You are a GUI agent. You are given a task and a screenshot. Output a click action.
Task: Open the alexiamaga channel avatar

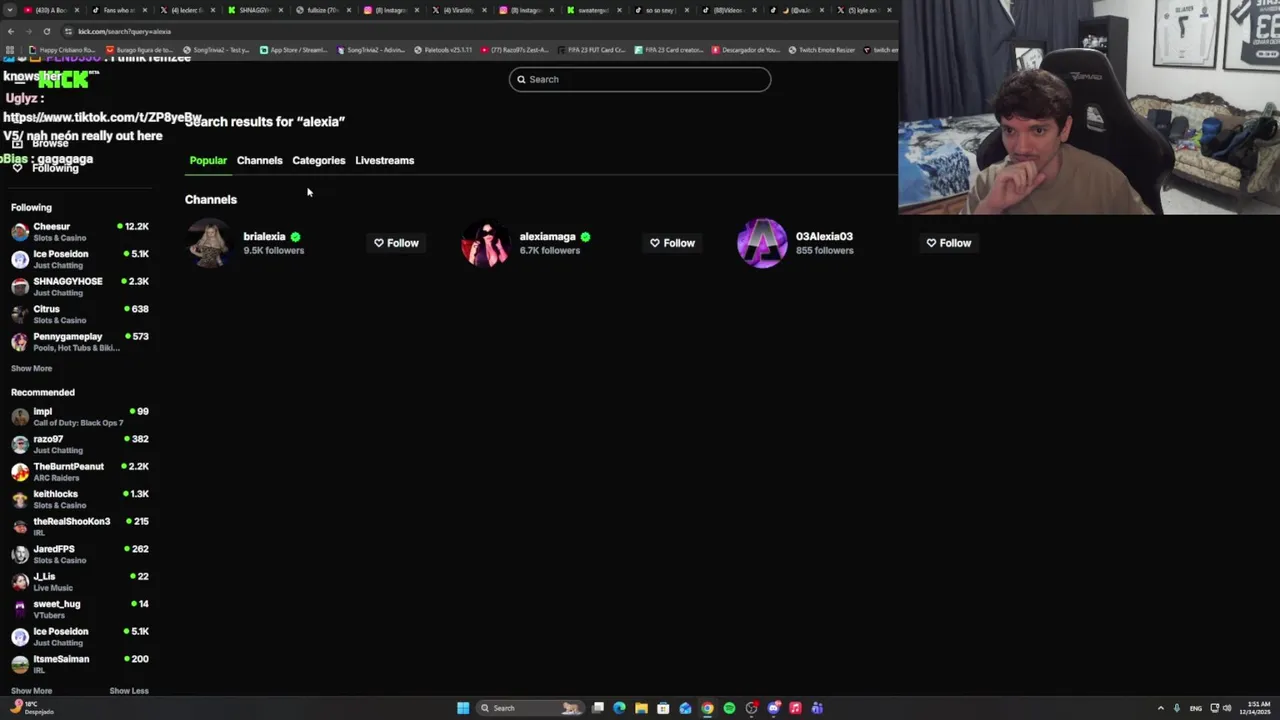point(485,243)
